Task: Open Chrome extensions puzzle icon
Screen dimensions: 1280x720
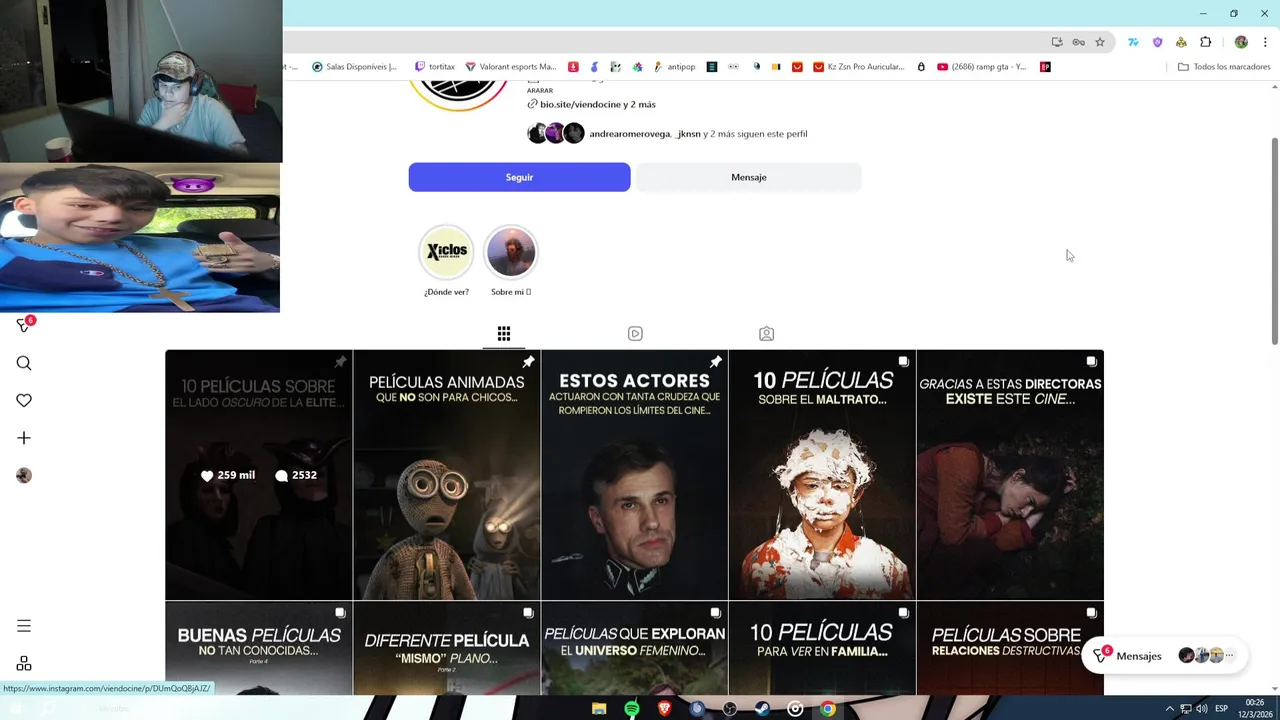Action: [x=1205, y=42]
